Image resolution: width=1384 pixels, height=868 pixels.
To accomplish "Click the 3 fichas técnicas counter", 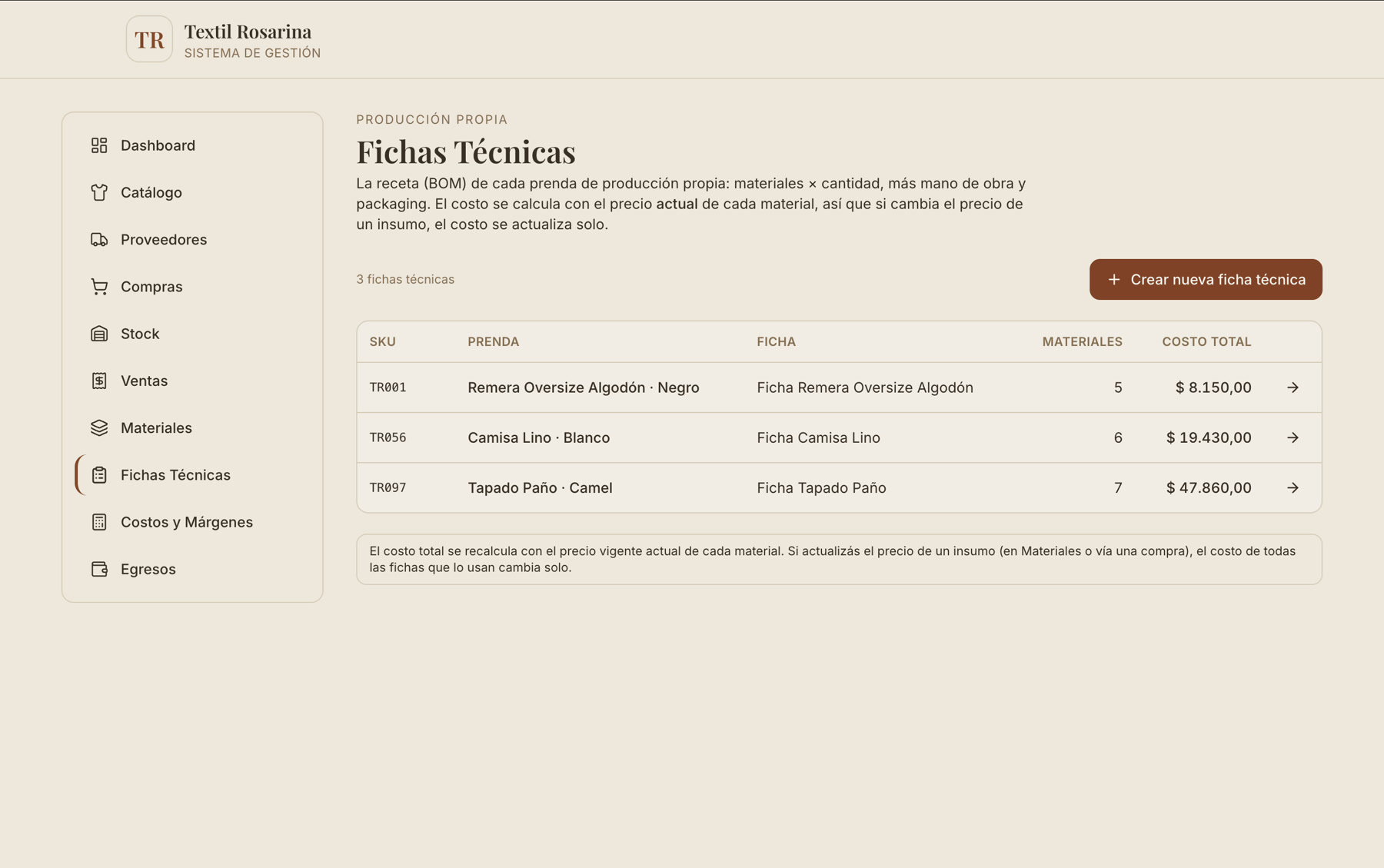I will (405, 279).
